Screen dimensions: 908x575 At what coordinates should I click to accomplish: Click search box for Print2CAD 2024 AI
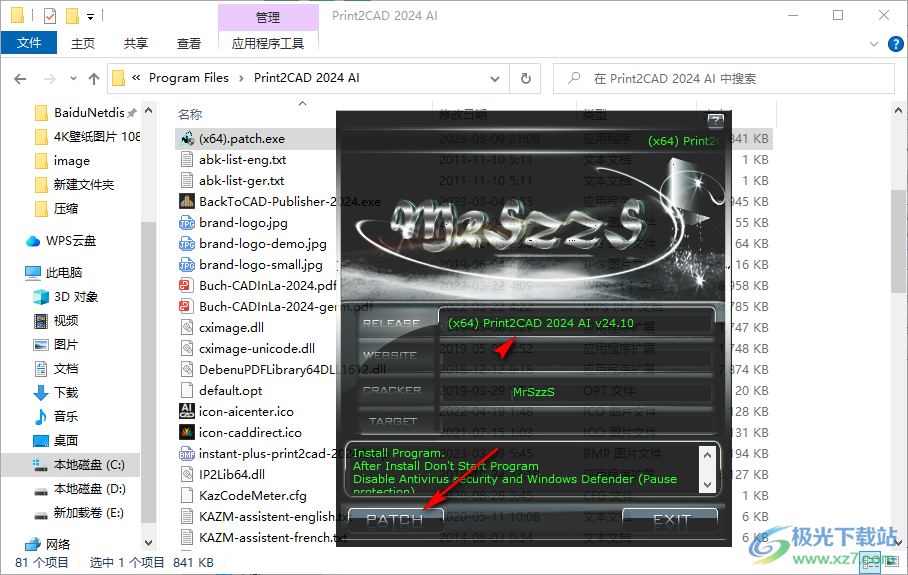(724, 79)
